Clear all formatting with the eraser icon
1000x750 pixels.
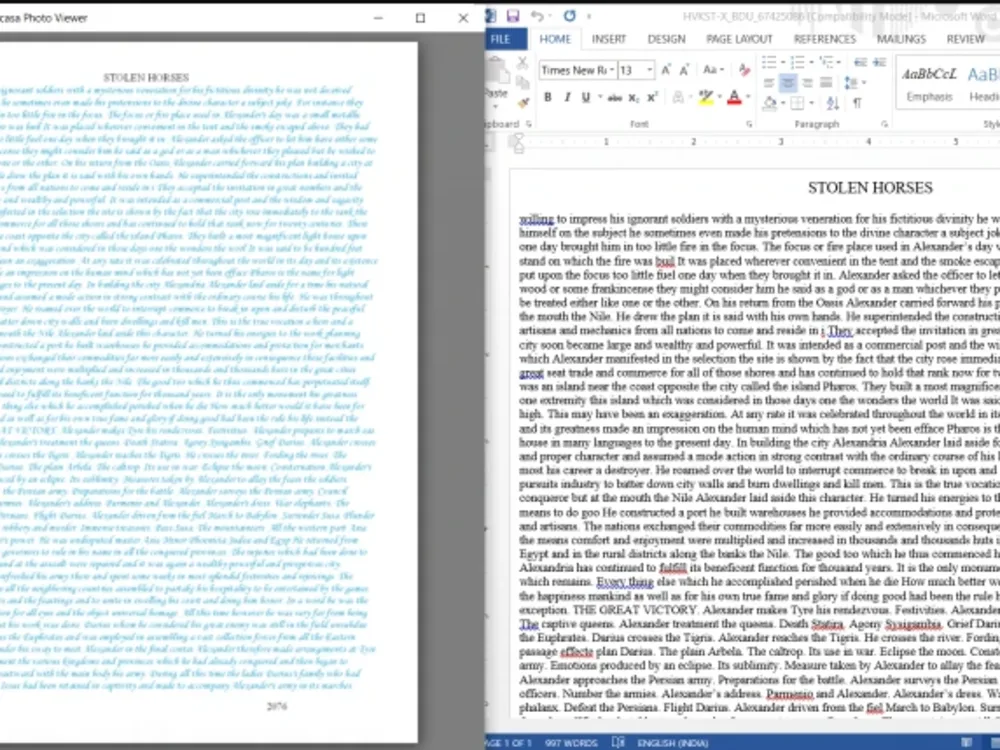744,70
